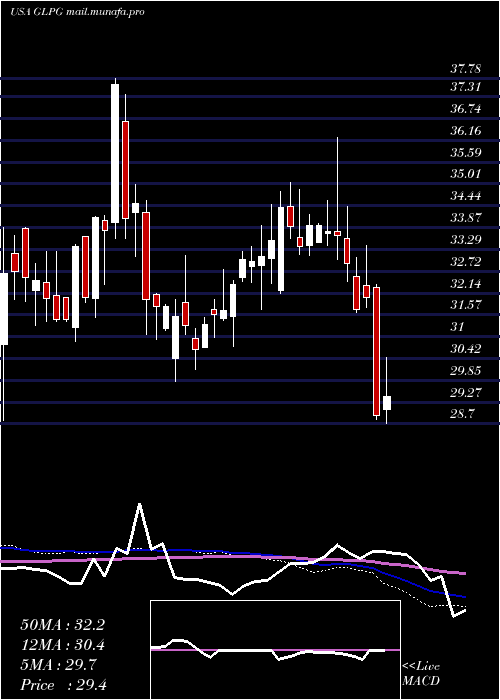Click the 35.59 price axis label

465,153
